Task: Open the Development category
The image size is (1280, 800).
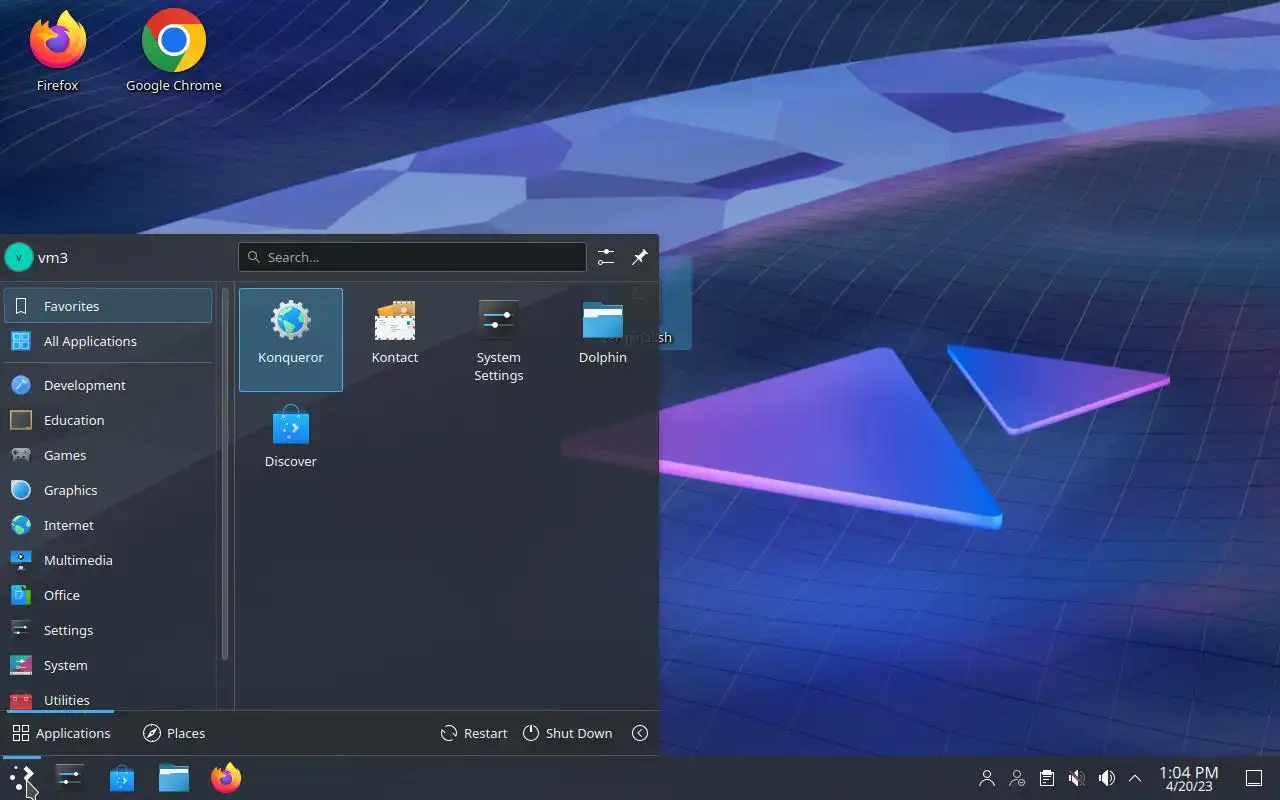Action: click(108, 385)
